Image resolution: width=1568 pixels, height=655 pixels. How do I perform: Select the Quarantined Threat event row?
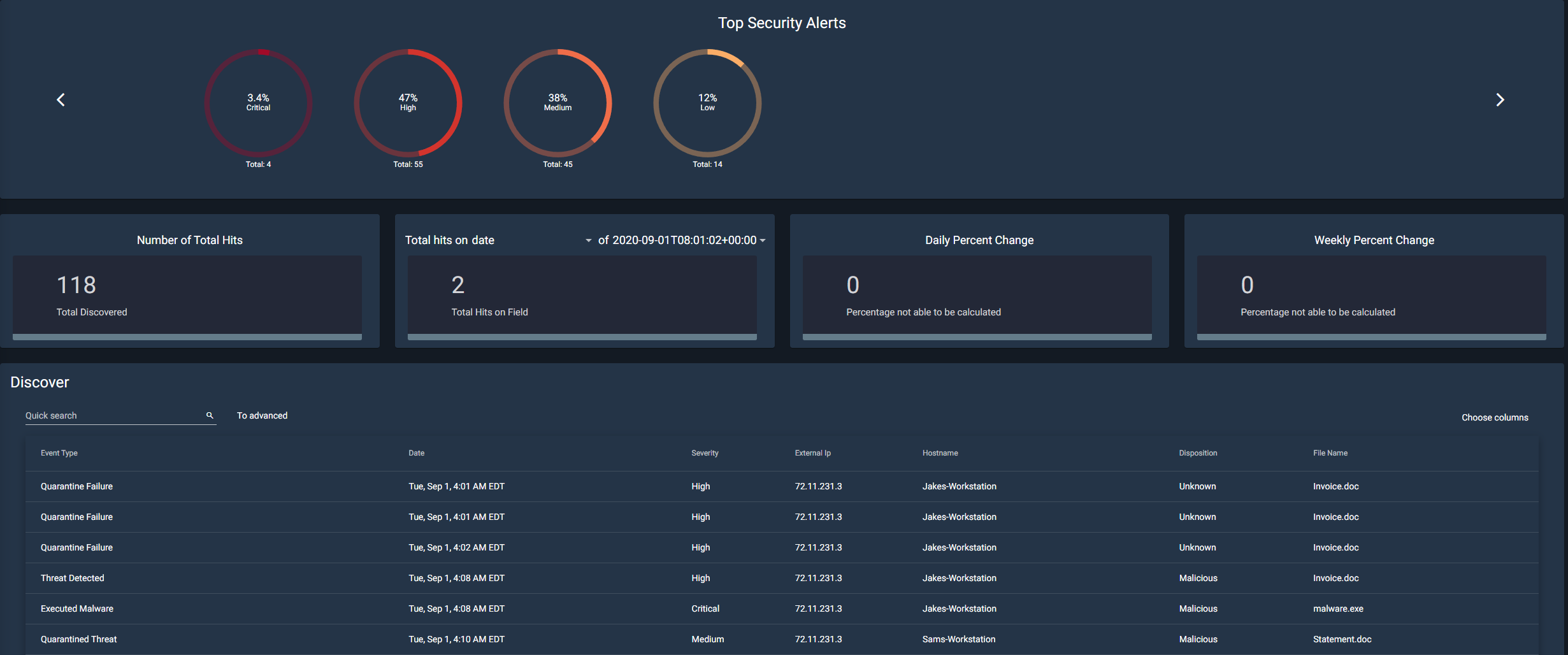[782, 639]
